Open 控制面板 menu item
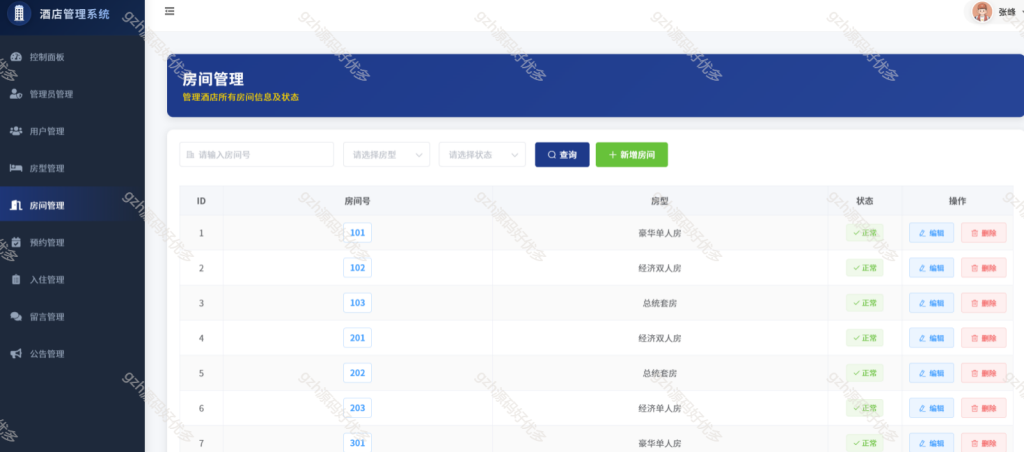 coord(72,57)
